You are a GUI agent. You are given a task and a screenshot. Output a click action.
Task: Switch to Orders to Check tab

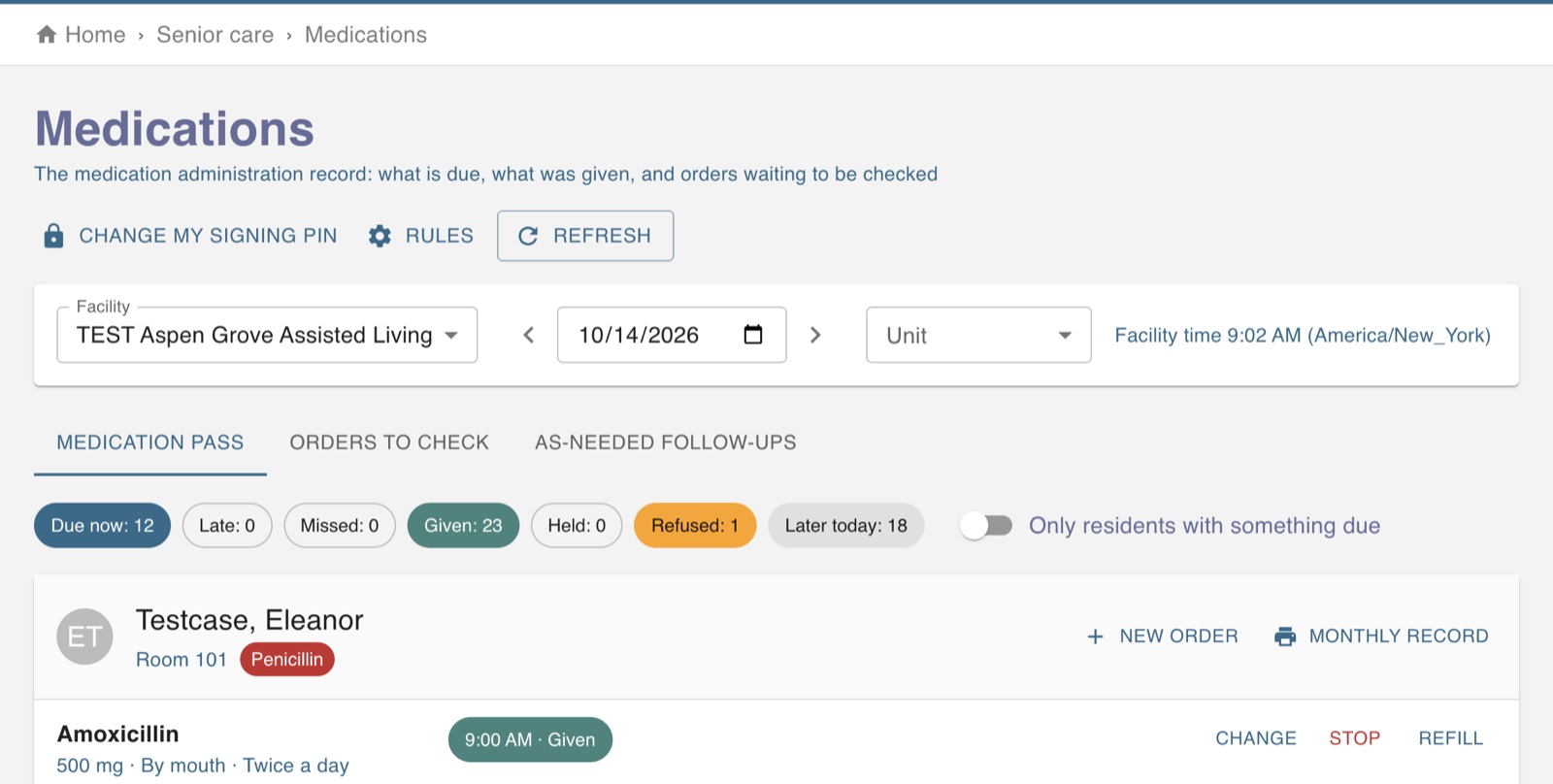(389, 442)
